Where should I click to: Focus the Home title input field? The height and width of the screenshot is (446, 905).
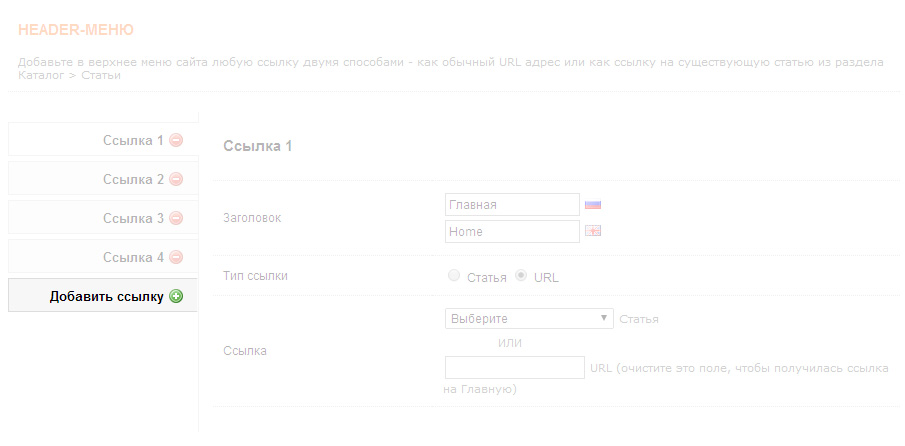512,232
